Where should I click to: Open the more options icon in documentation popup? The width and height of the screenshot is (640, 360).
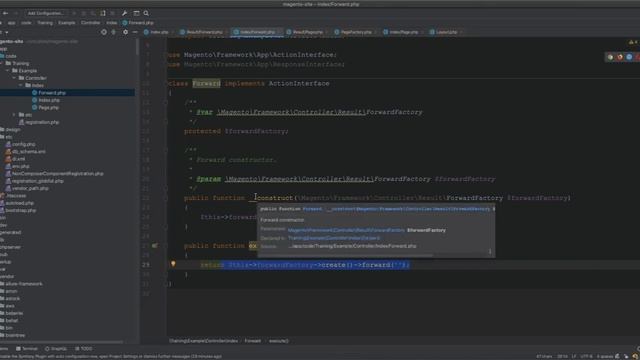(490, 251)
